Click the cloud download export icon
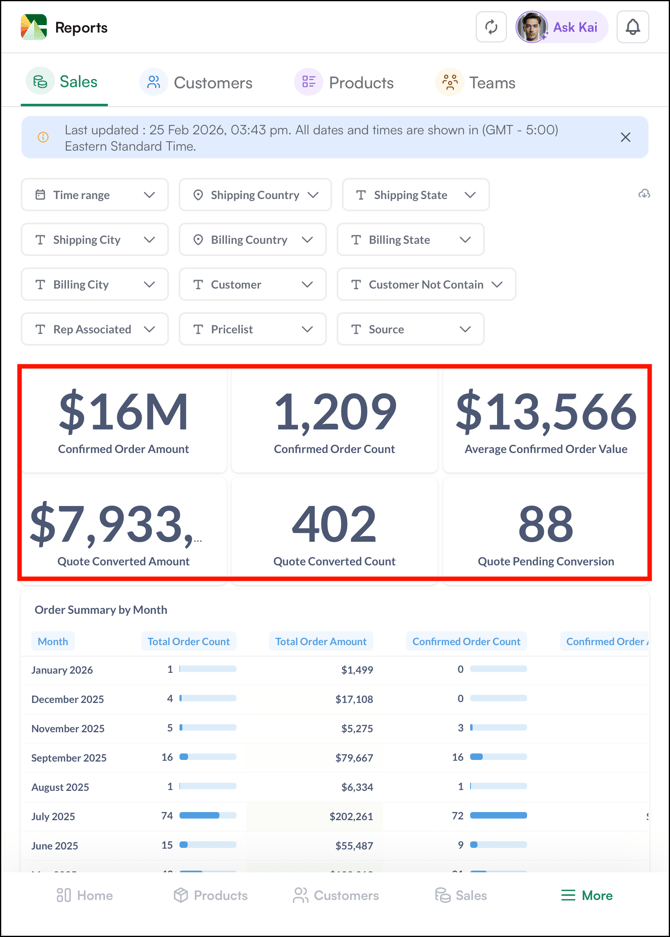Viewport: 670px width, 937px height. 644,194
